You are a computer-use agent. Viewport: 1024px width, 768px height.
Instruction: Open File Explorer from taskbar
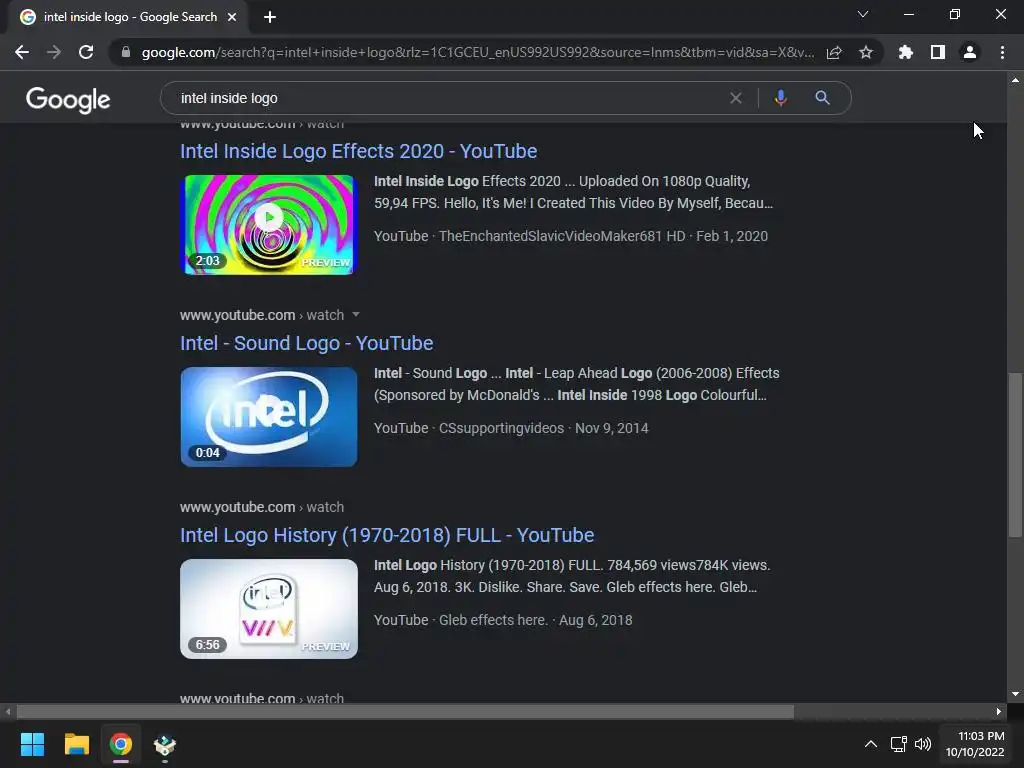(x=76, y=744)
